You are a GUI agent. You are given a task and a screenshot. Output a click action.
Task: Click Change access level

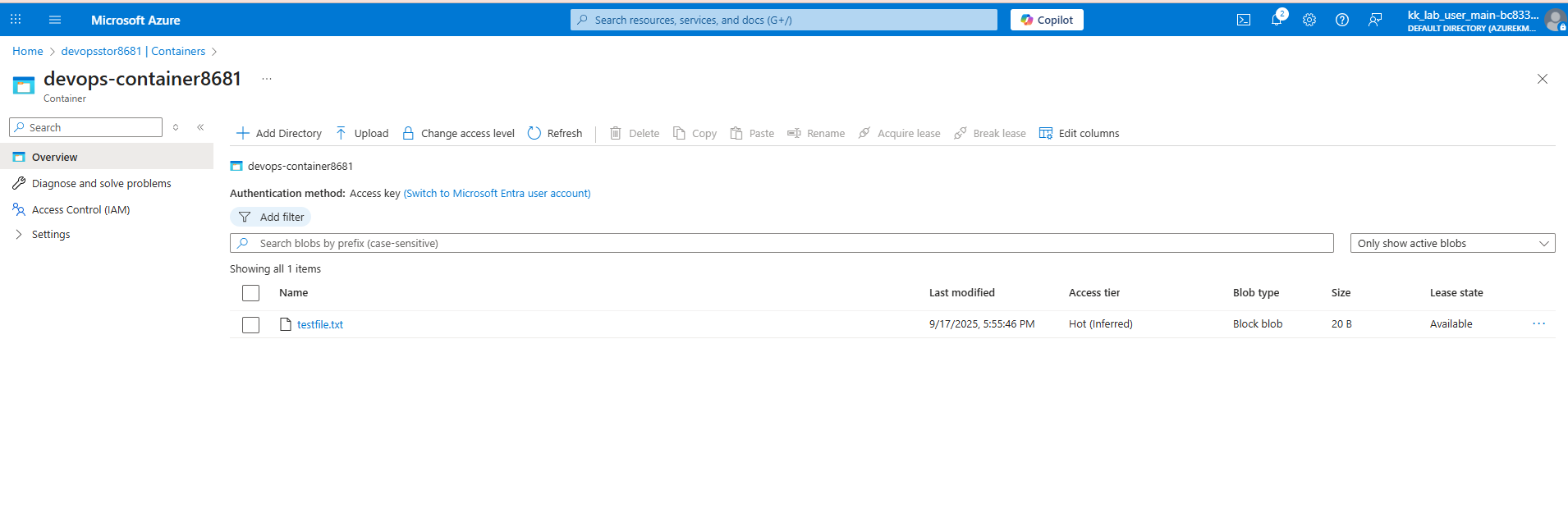[x=458, y=133]
